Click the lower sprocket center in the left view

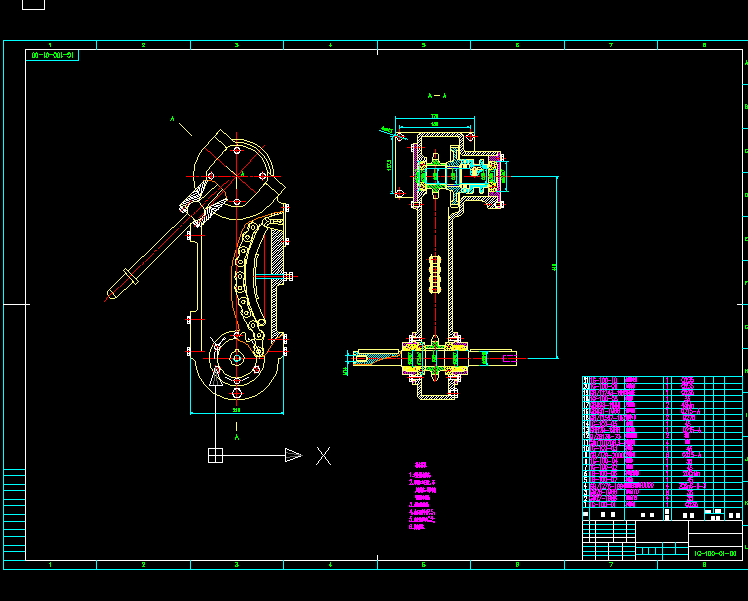point(237,358)
